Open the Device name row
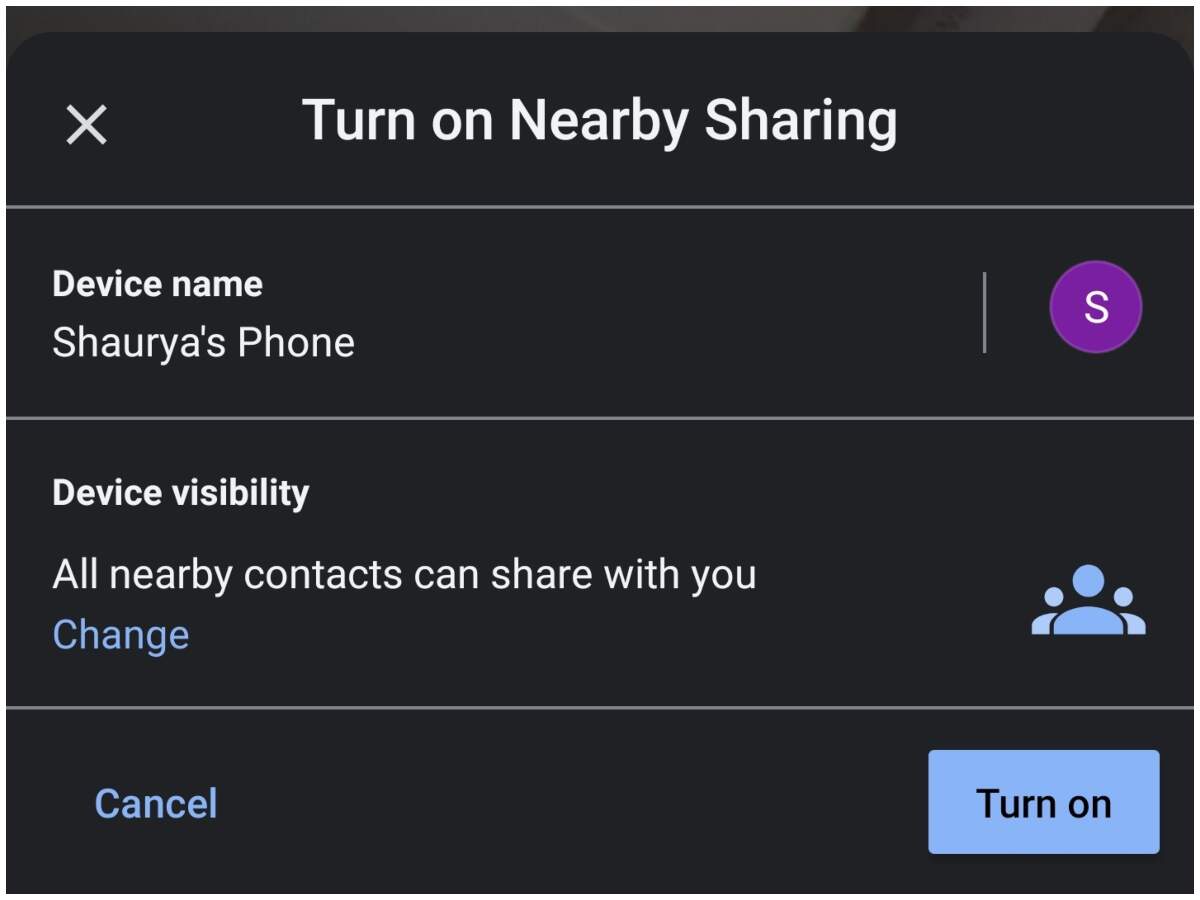1200x900 pixels. pyautogui.click(x=600, y=312)
